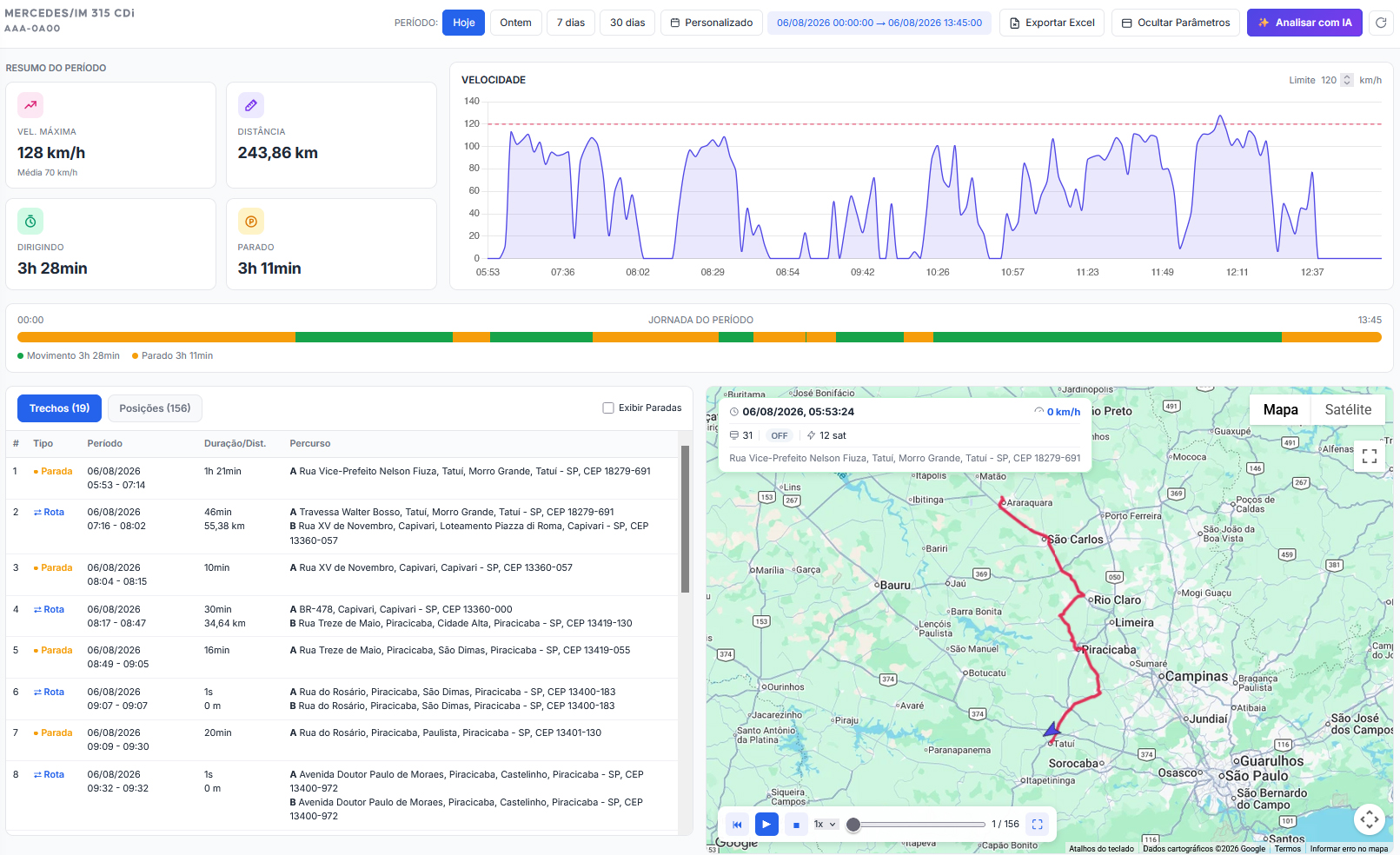
Task: Select trecho row 6 Rota 09:07 - 09:07
Action: coord(342,699)
